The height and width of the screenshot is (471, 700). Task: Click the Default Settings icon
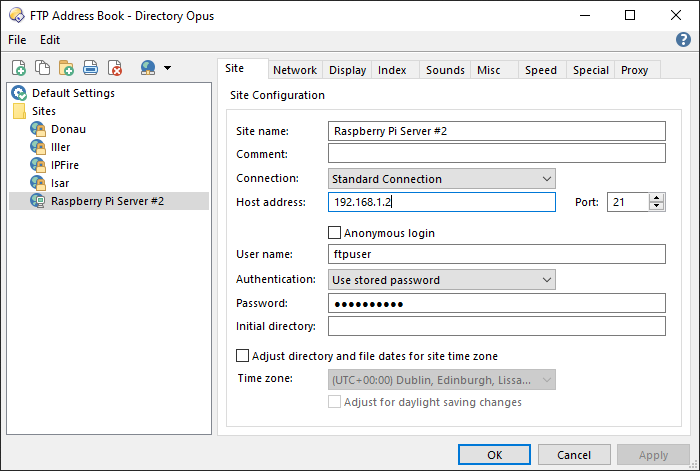(x=19, y=93)
